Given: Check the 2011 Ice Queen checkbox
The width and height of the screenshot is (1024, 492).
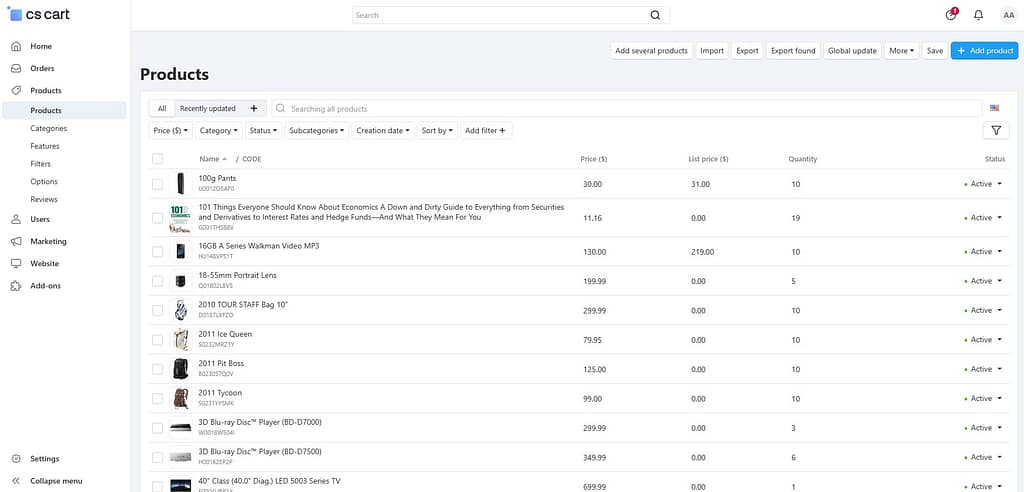Looking at the screenshot, I should click(x=157, y=340).
